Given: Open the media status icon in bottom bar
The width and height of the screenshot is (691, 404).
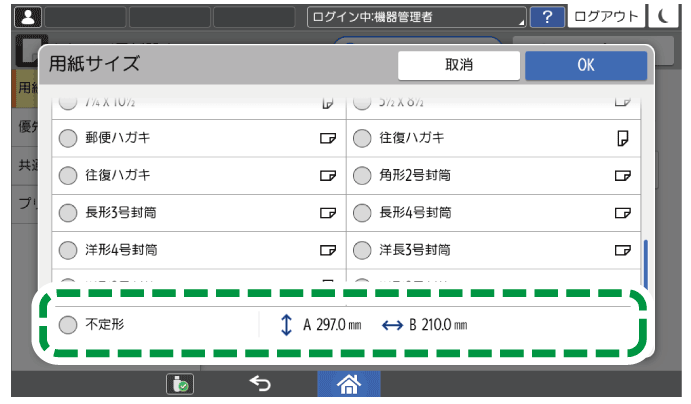Looking at the screenshot, I should click(x=180, y=384).
